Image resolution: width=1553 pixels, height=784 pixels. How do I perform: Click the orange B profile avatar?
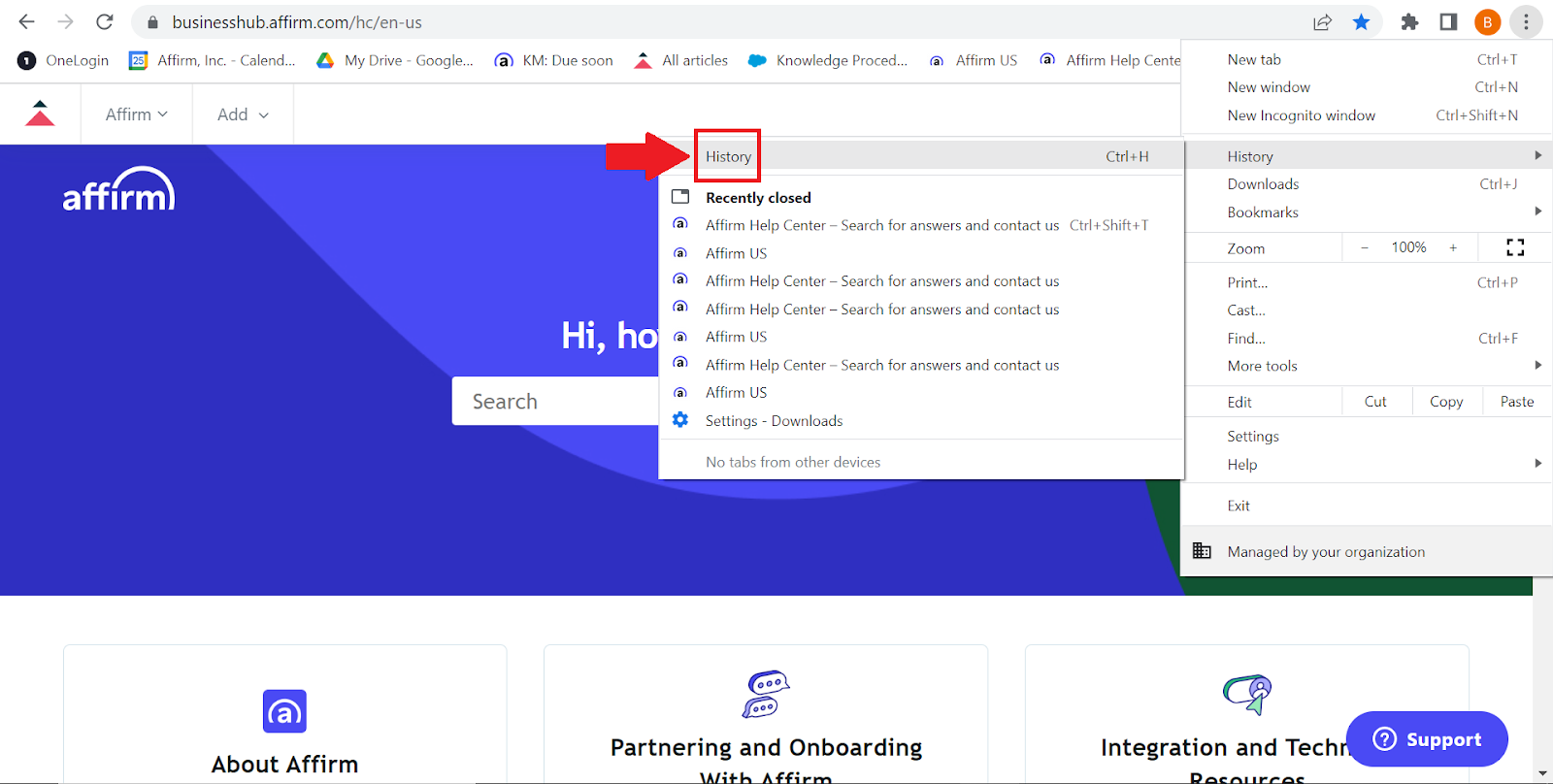[x=1487, y=21]
